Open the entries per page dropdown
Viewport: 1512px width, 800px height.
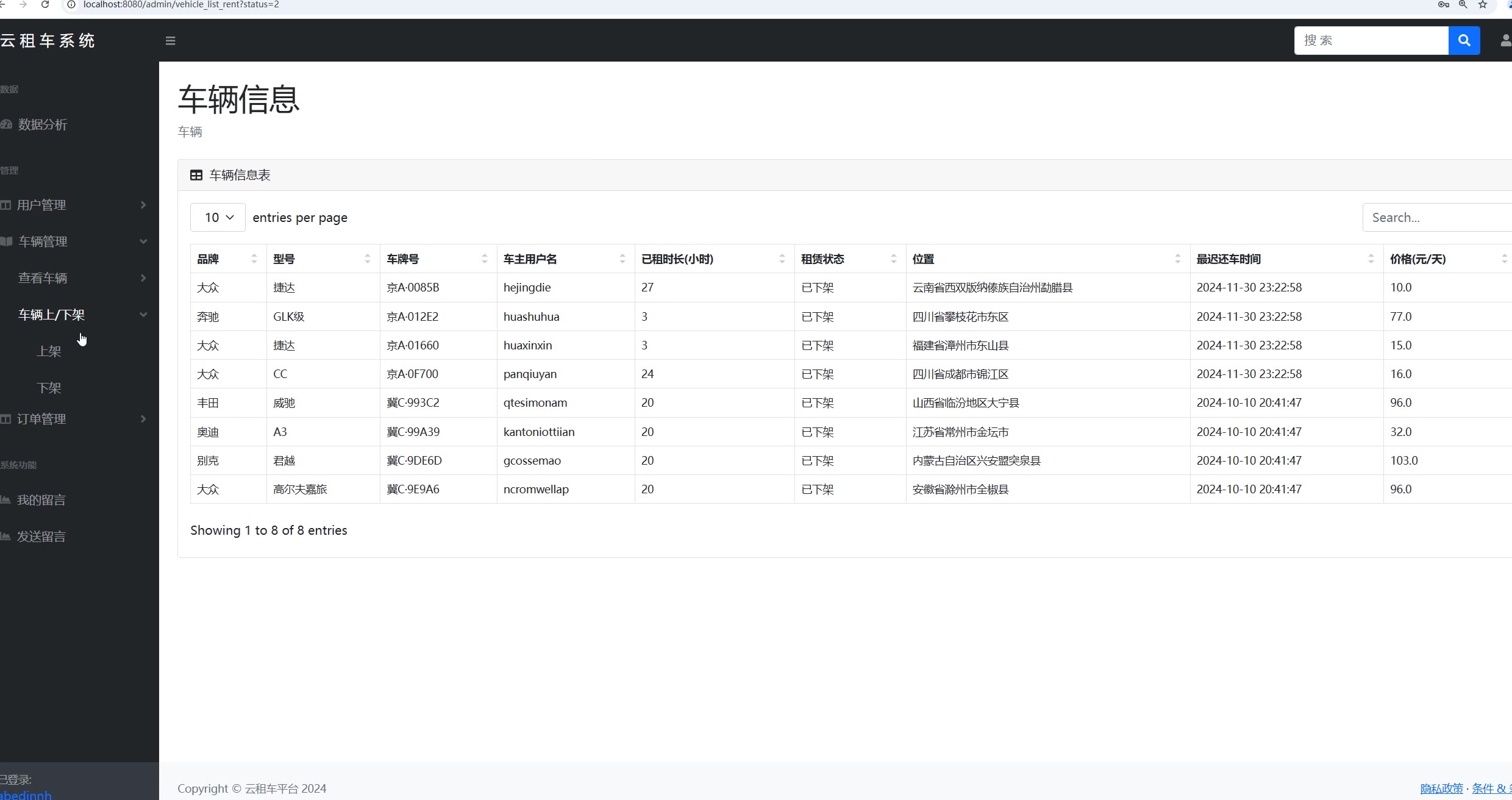(218, 218)
